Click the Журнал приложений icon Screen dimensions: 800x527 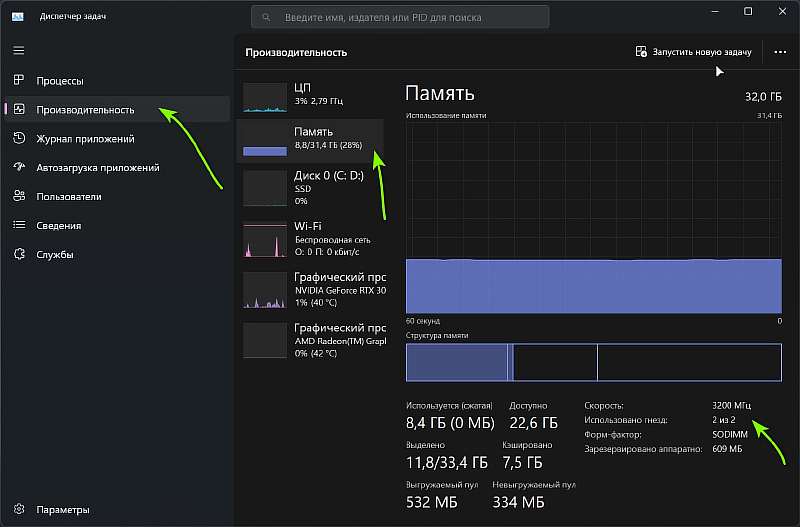19,139
